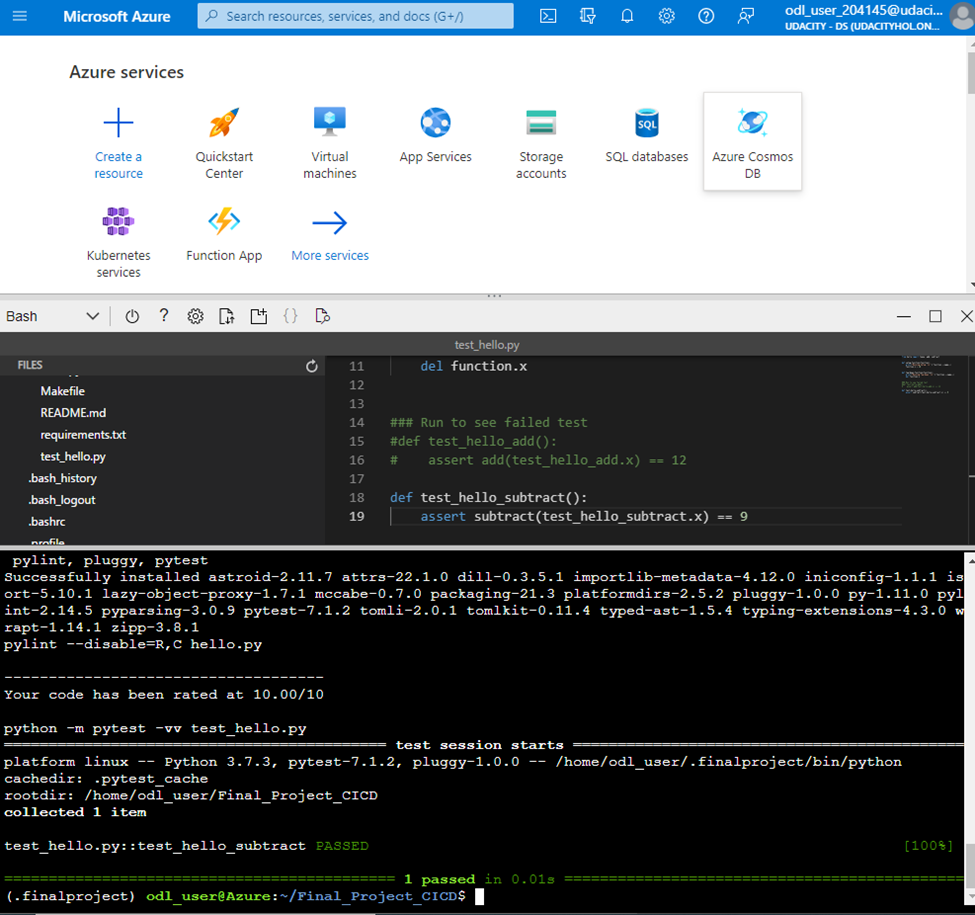Click the terminal vertical scrollbar
The height and width of the screenshot is (915, 975).
click(969, 867)
